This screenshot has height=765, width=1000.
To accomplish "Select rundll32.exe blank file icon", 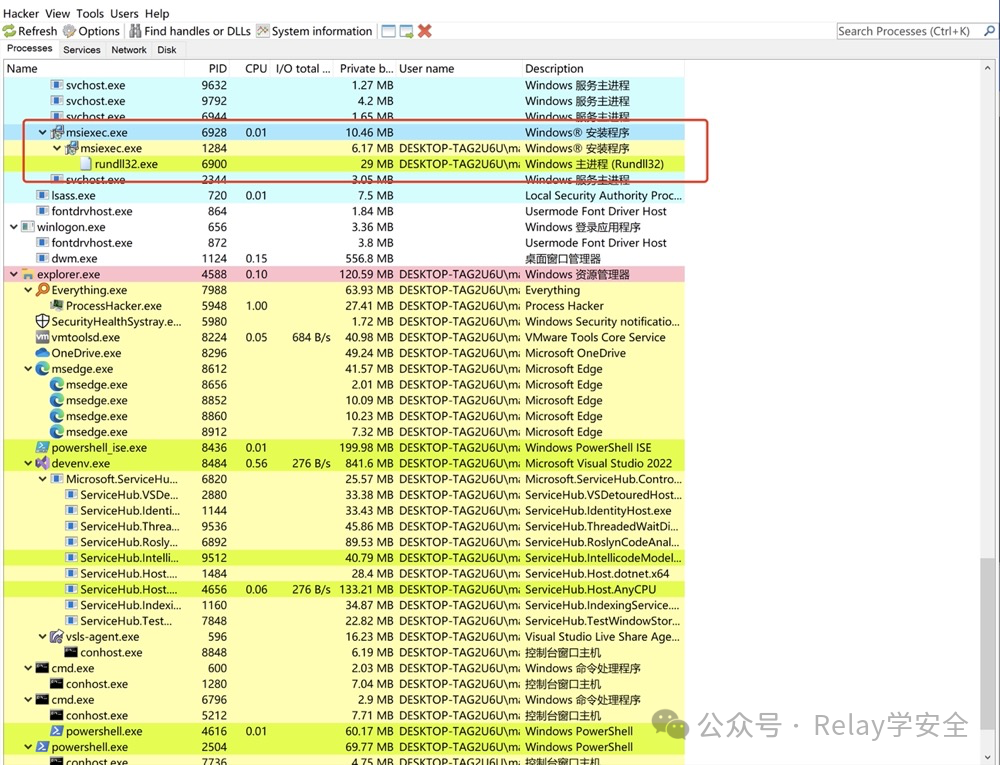I will click(86, 164).
